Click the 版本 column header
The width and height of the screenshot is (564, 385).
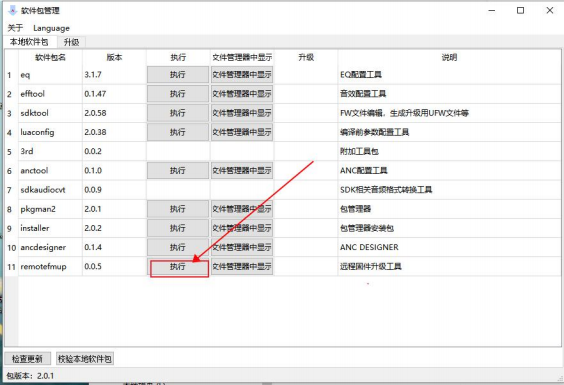[114, 57]
